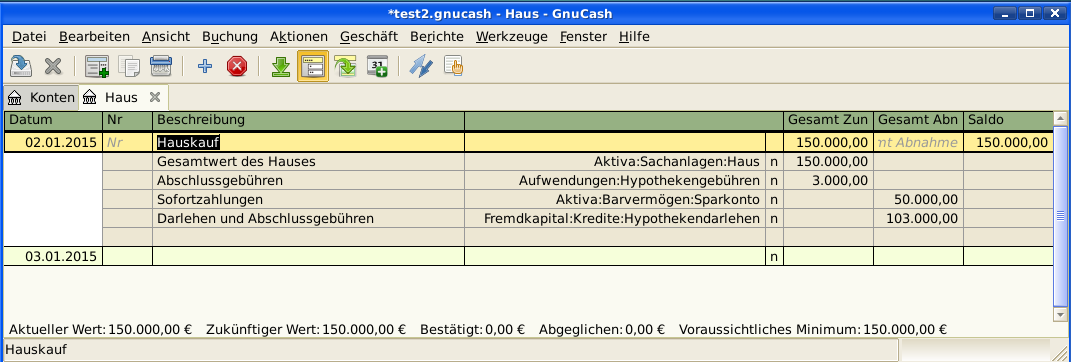1071x362 pixels.
Task: Maximize the GnuCash window
Action: coord(1031,13)
